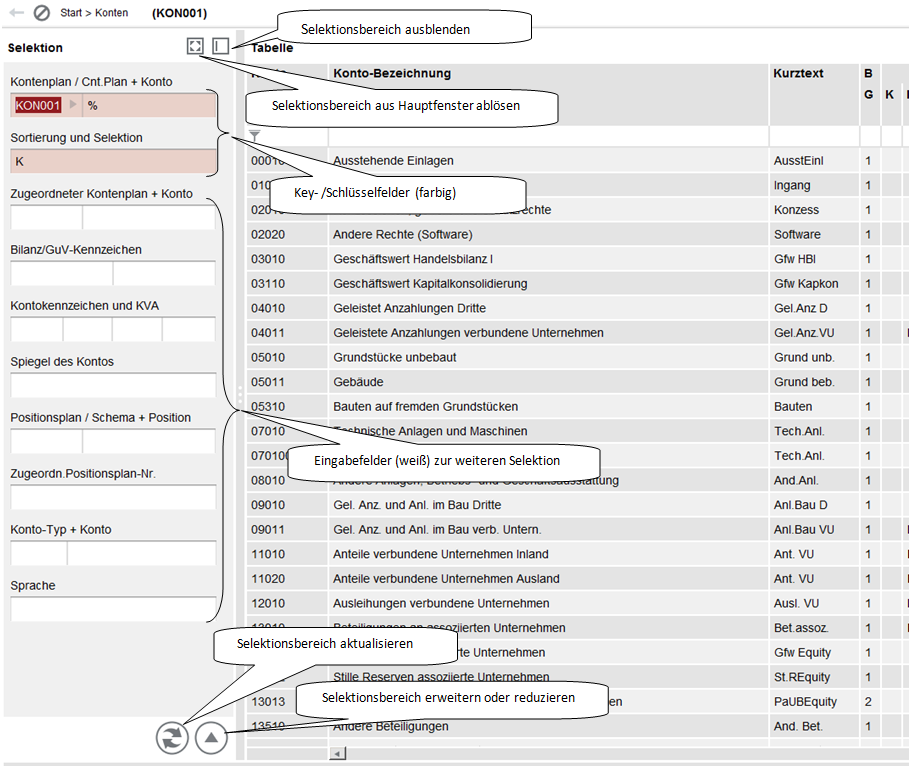Open the Konten breadcrumb link

point(111,13)
